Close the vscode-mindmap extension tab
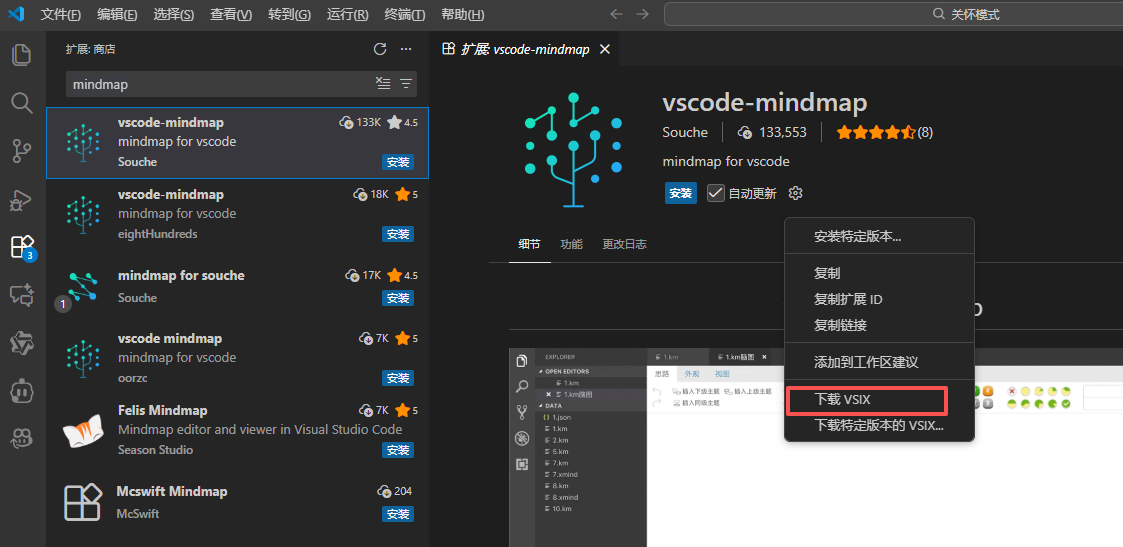 tap(604, 49)
